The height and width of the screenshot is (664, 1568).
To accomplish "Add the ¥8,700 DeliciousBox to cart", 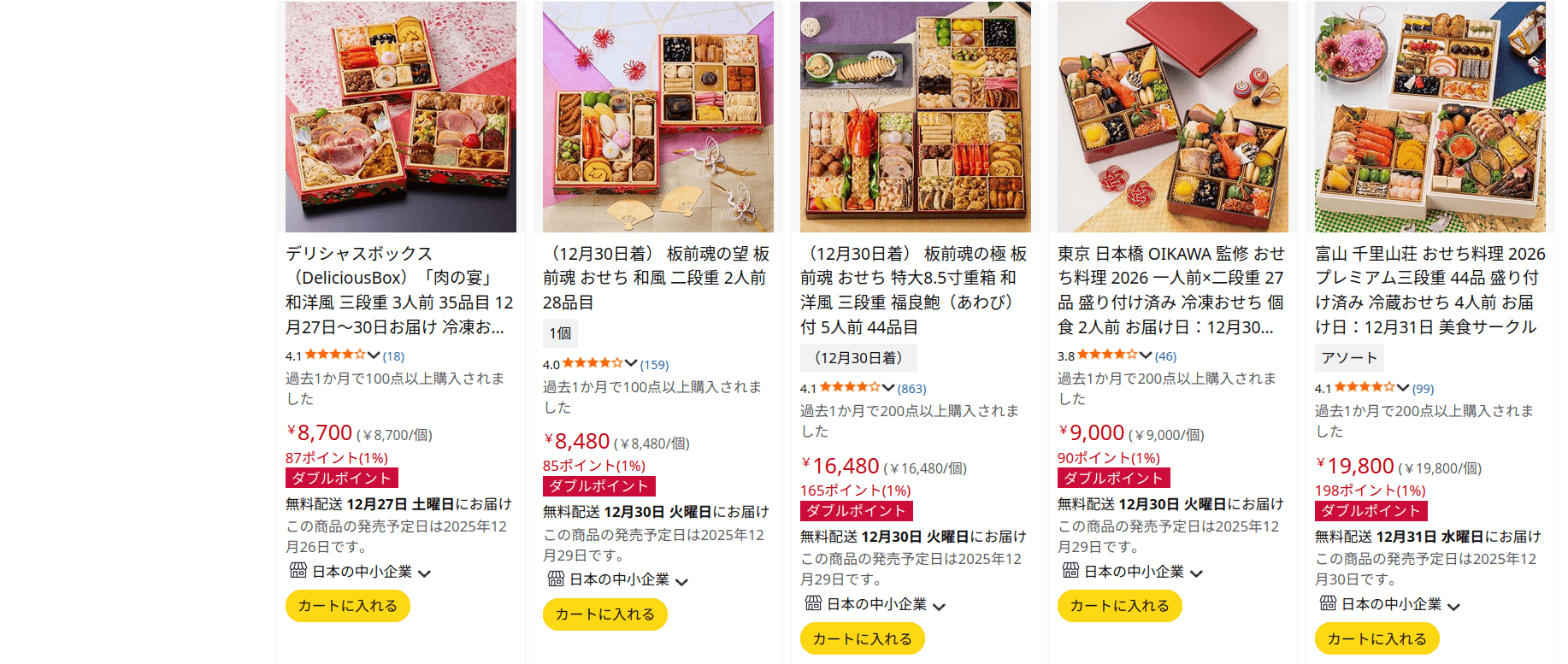I will (x=348, y=606).
